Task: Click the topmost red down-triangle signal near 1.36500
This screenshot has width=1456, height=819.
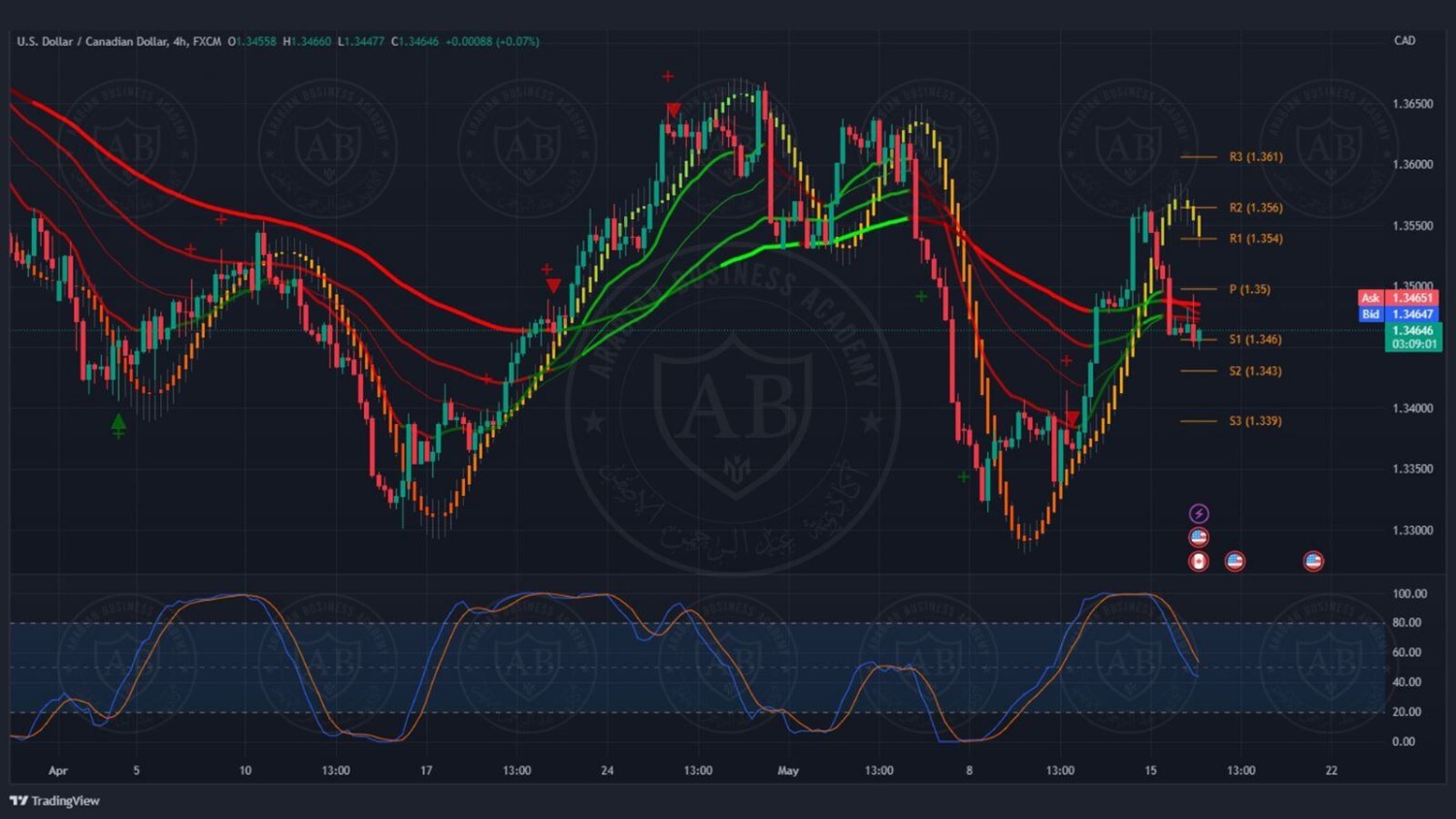Action: [x=674, y=110]
